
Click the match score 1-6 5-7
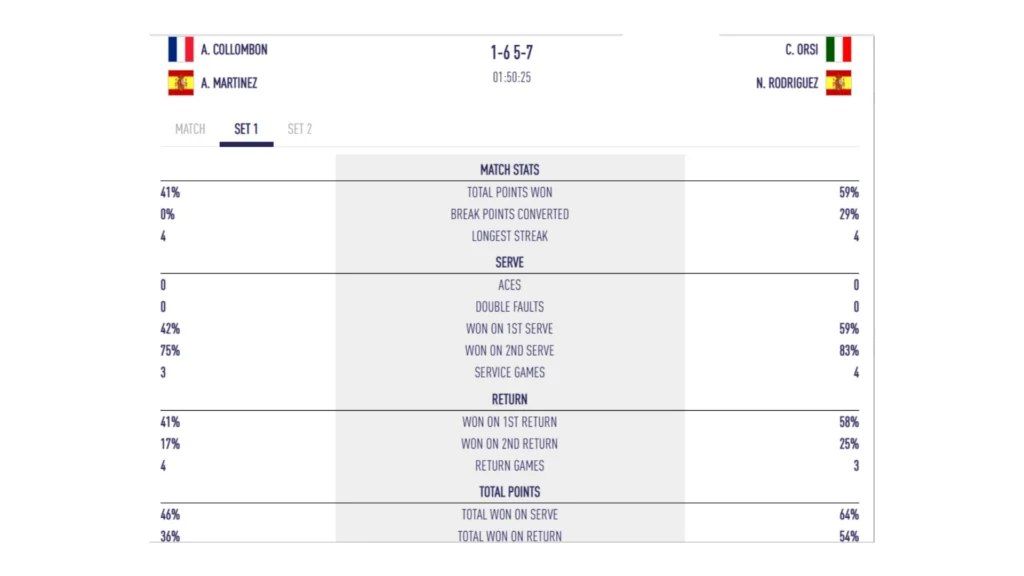[511, 52]
